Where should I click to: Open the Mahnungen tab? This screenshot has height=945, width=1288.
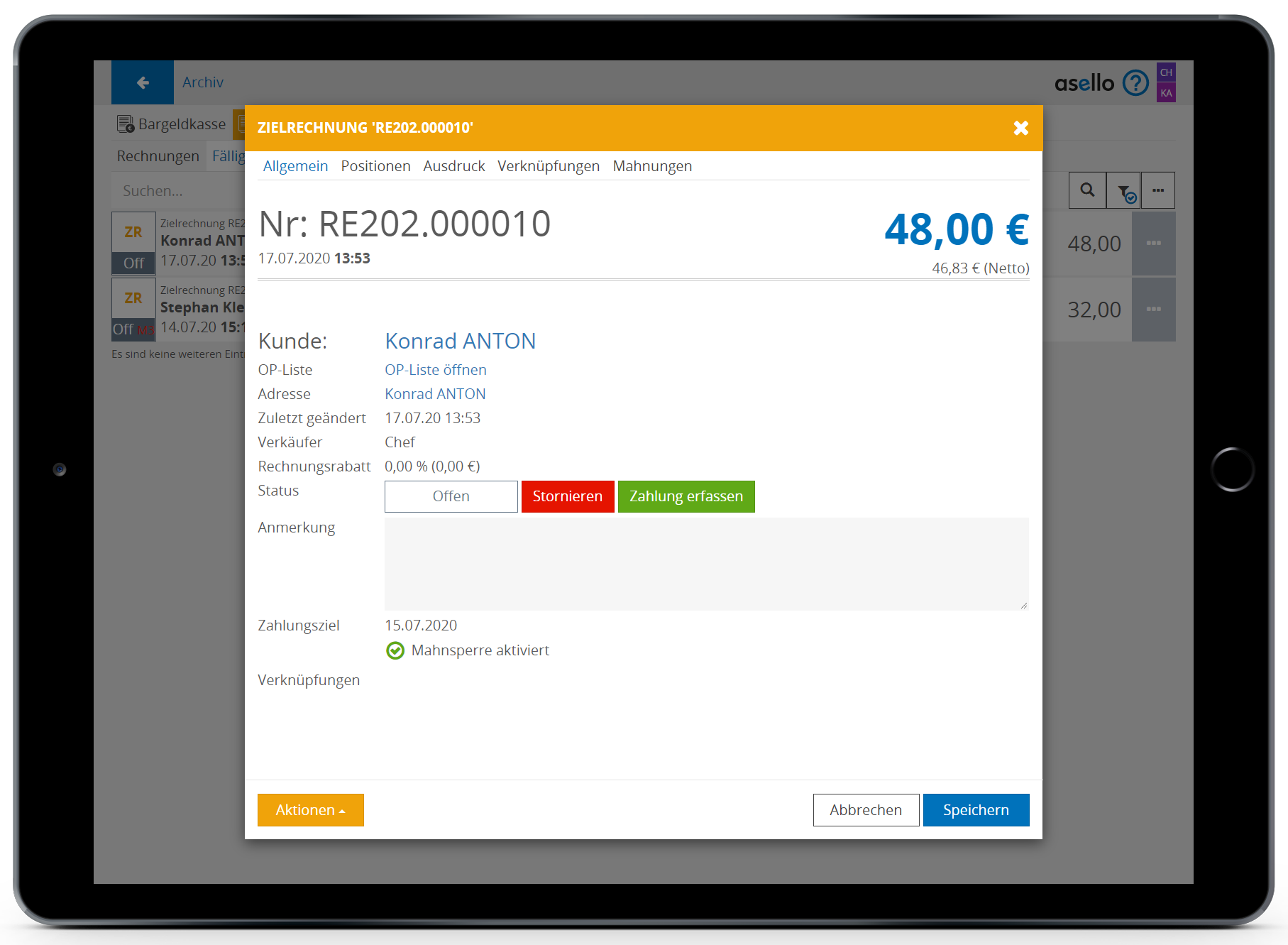click(651, 166)
